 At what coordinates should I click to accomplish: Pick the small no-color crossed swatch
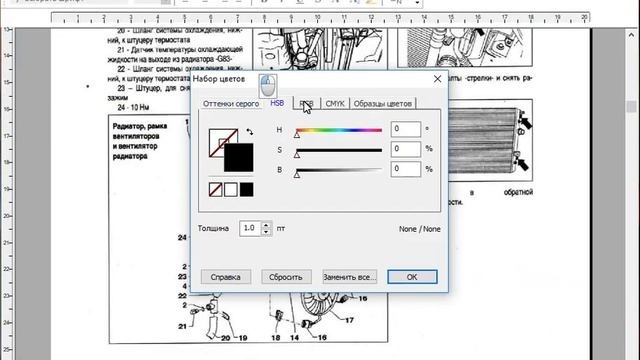tap(216, 189)
